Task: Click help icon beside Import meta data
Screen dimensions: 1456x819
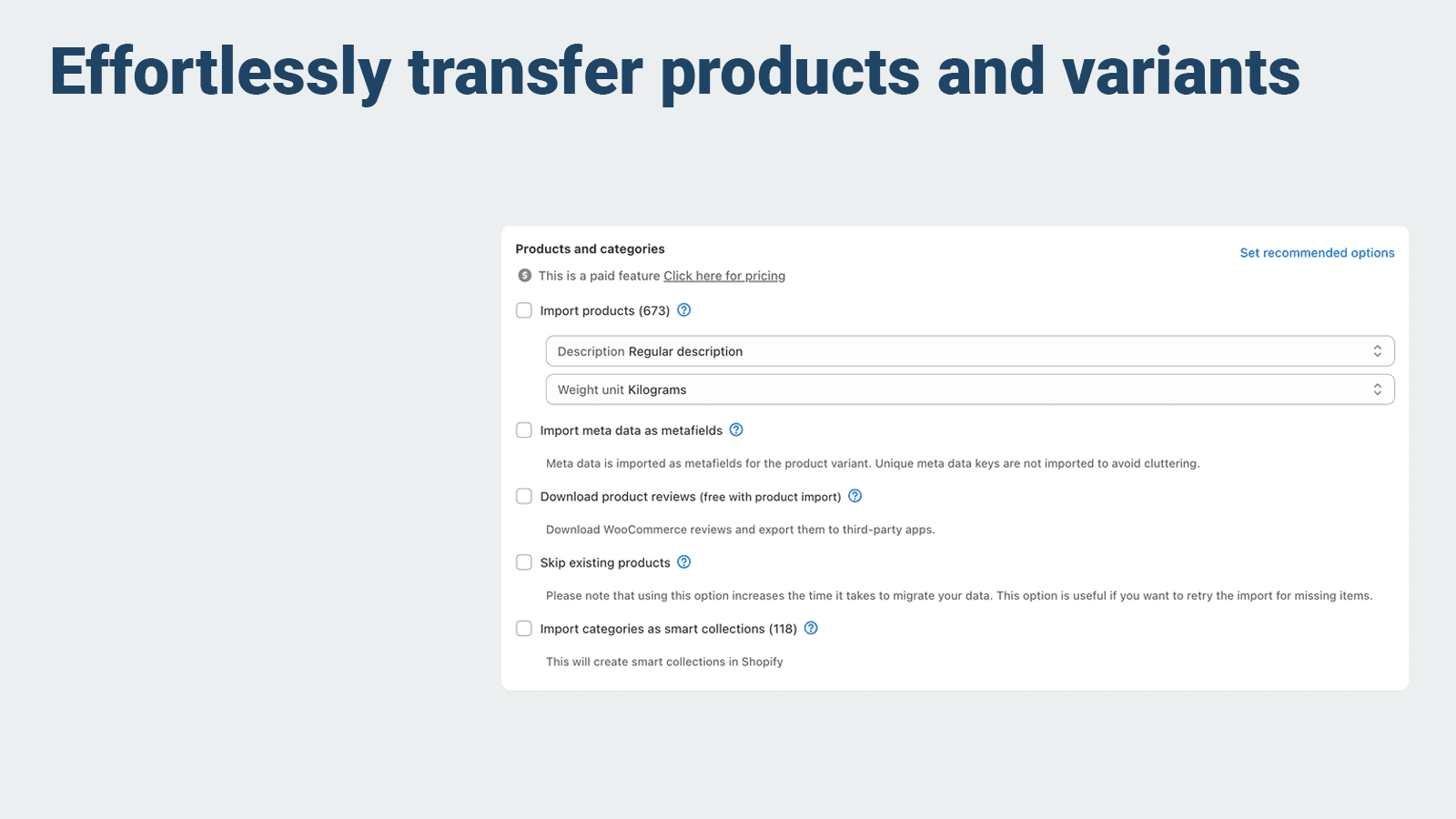Action: pyautogui.click(x=736, y=430)
